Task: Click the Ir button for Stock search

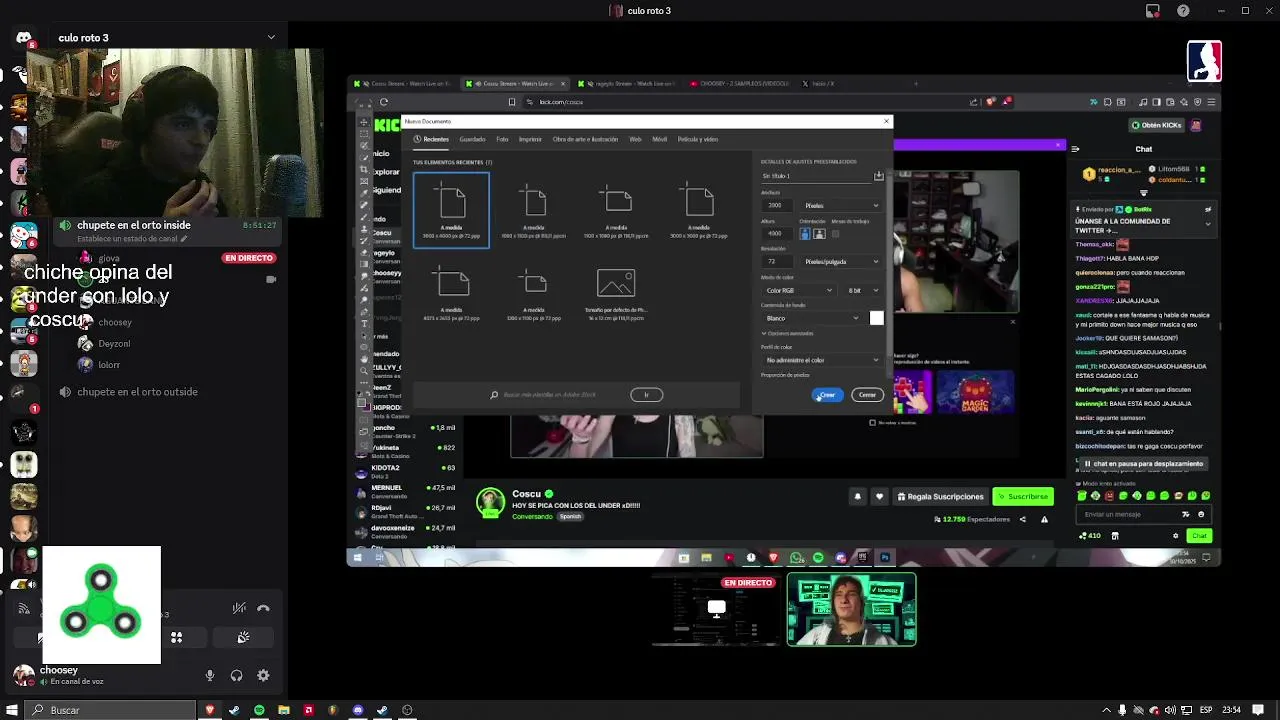Action: (646, 395)
